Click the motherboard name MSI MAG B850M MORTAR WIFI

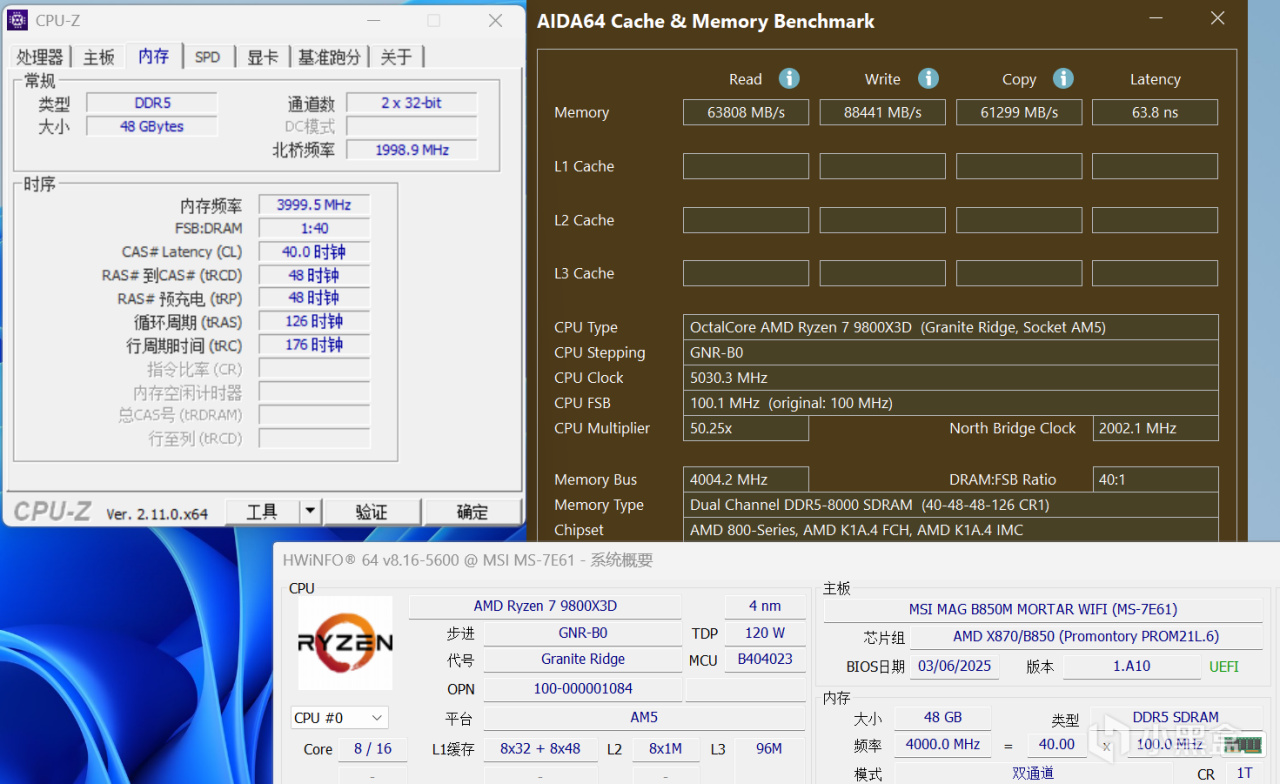coord(1043,609)
